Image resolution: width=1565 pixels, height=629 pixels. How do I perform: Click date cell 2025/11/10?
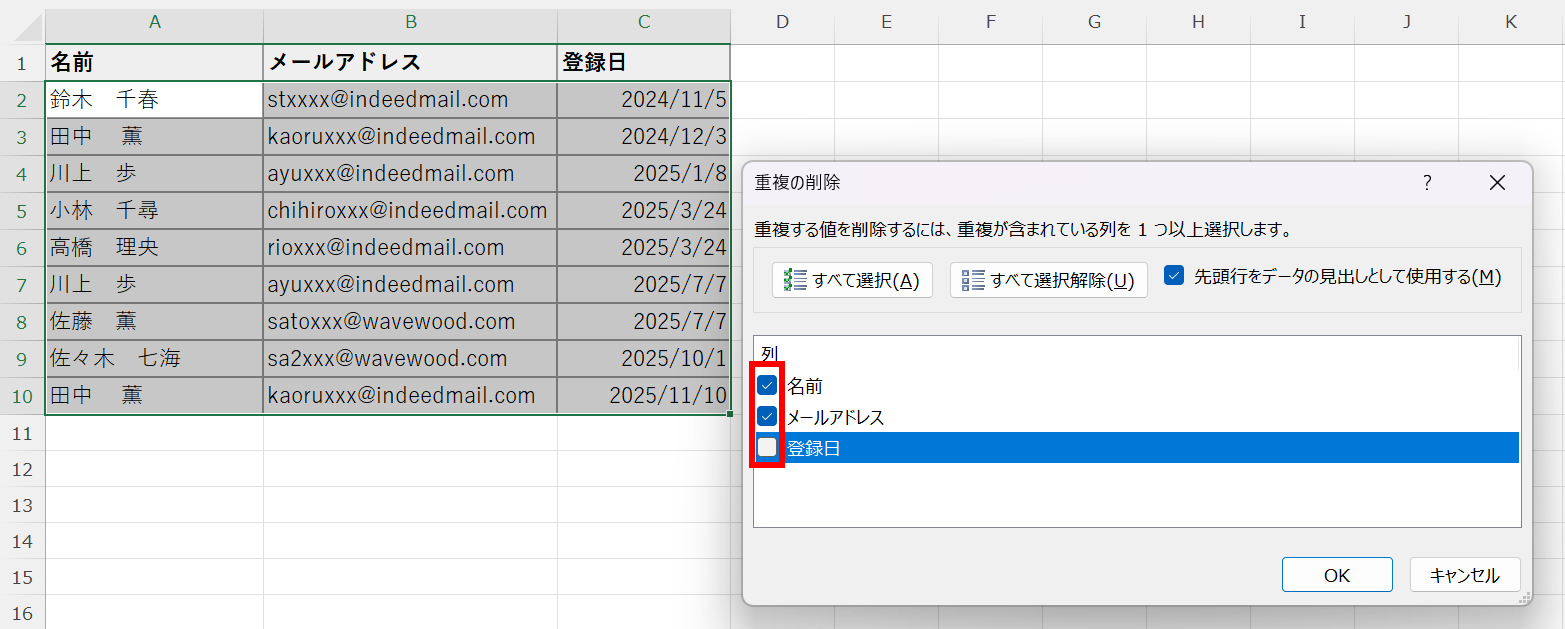pyautogui.click(x=644, y=396)
